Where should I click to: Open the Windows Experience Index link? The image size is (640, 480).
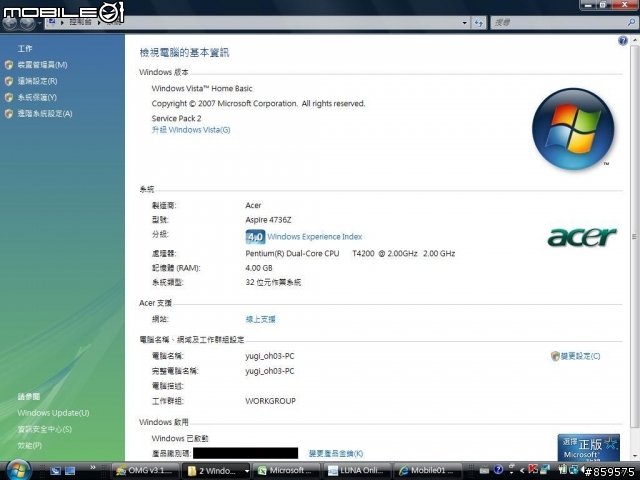click(315, 237)
